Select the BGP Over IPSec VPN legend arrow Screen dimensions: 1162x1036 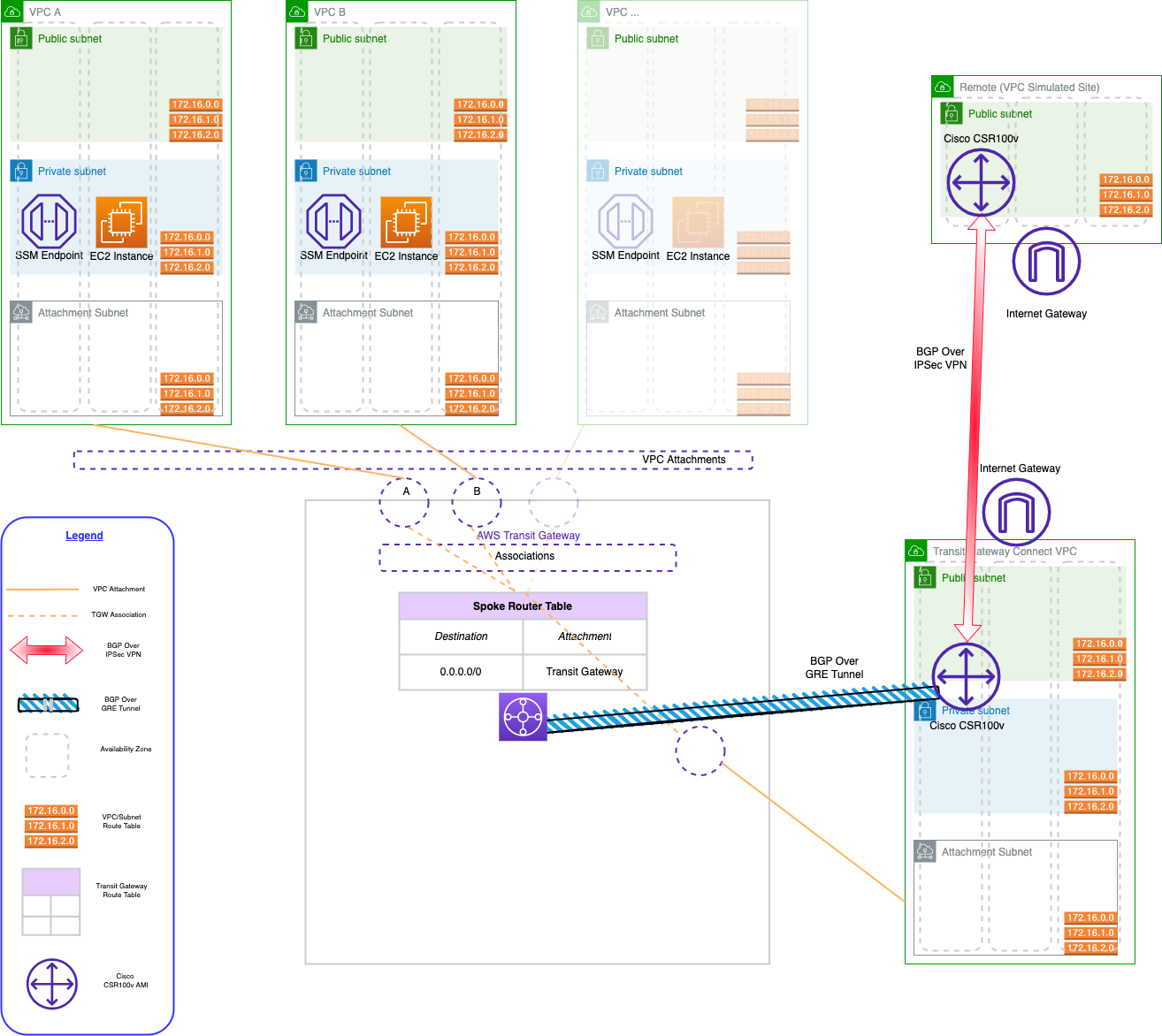46,651
